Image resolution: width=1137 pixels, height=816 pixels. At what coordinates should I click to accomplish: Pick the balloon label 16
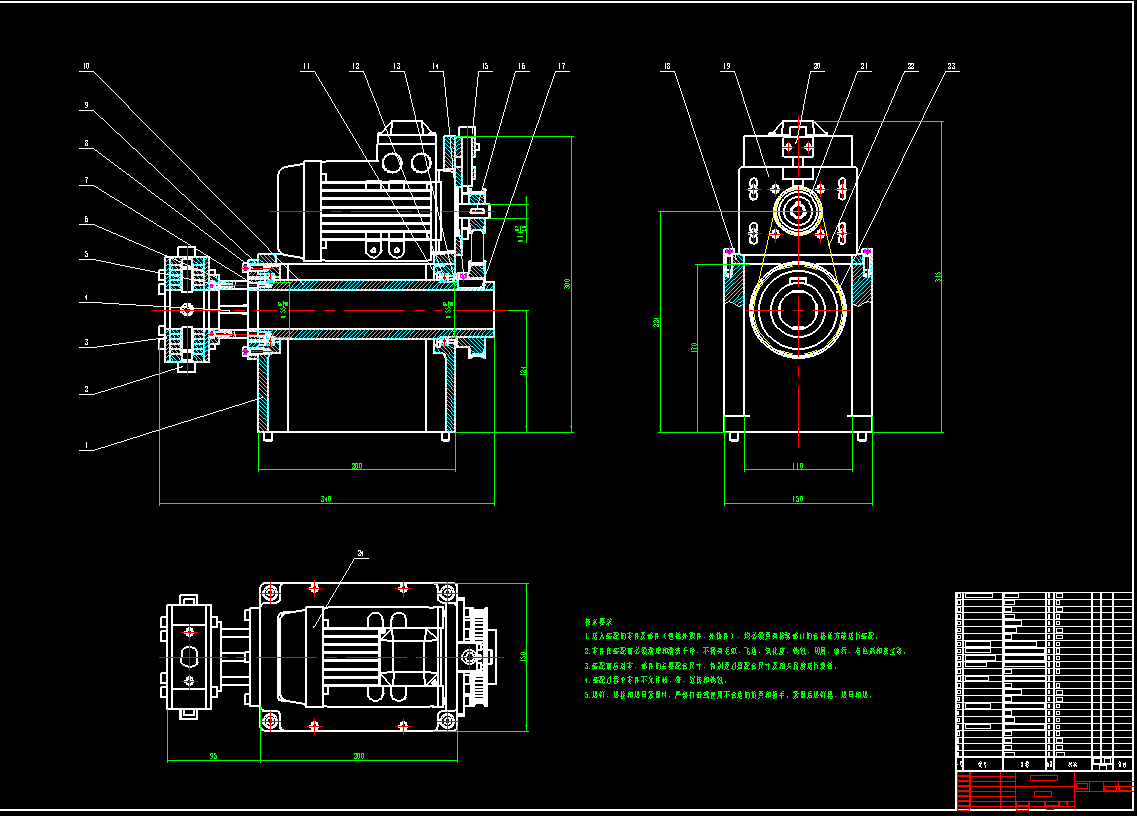(x=521, y=66)
